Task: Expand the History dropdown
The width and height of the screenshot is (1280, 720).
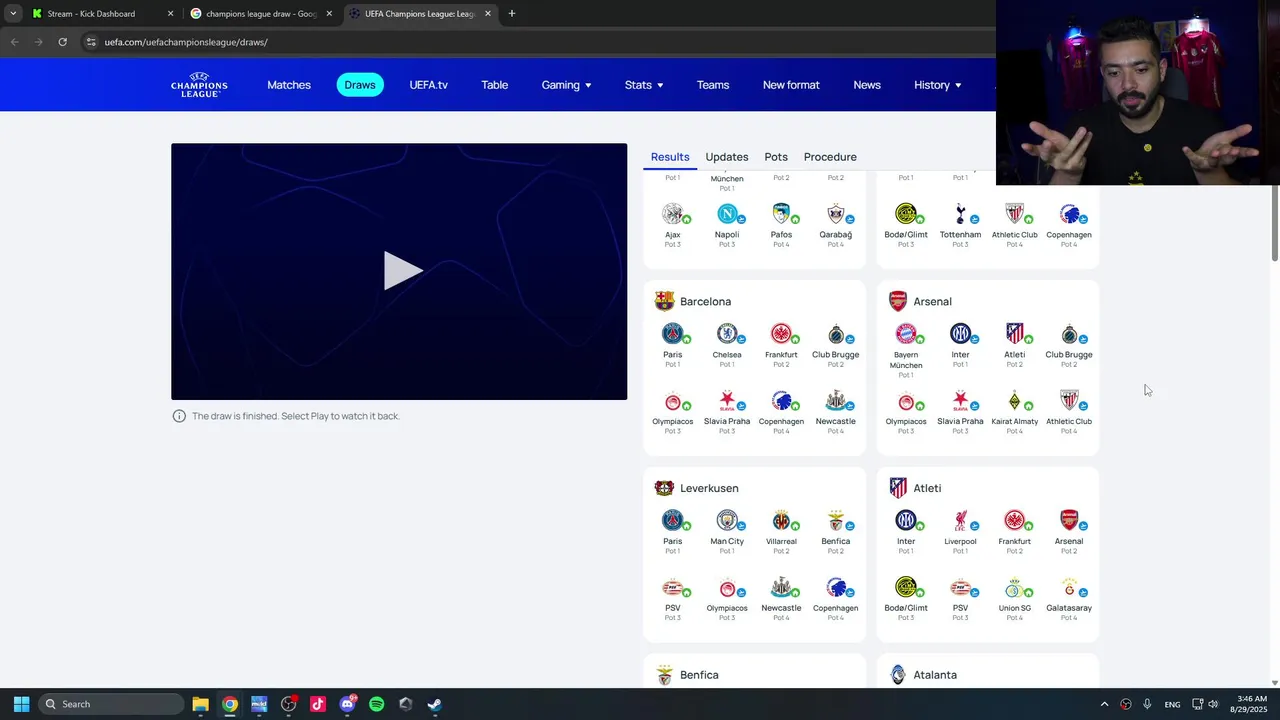Action: (x=938, y=85)
